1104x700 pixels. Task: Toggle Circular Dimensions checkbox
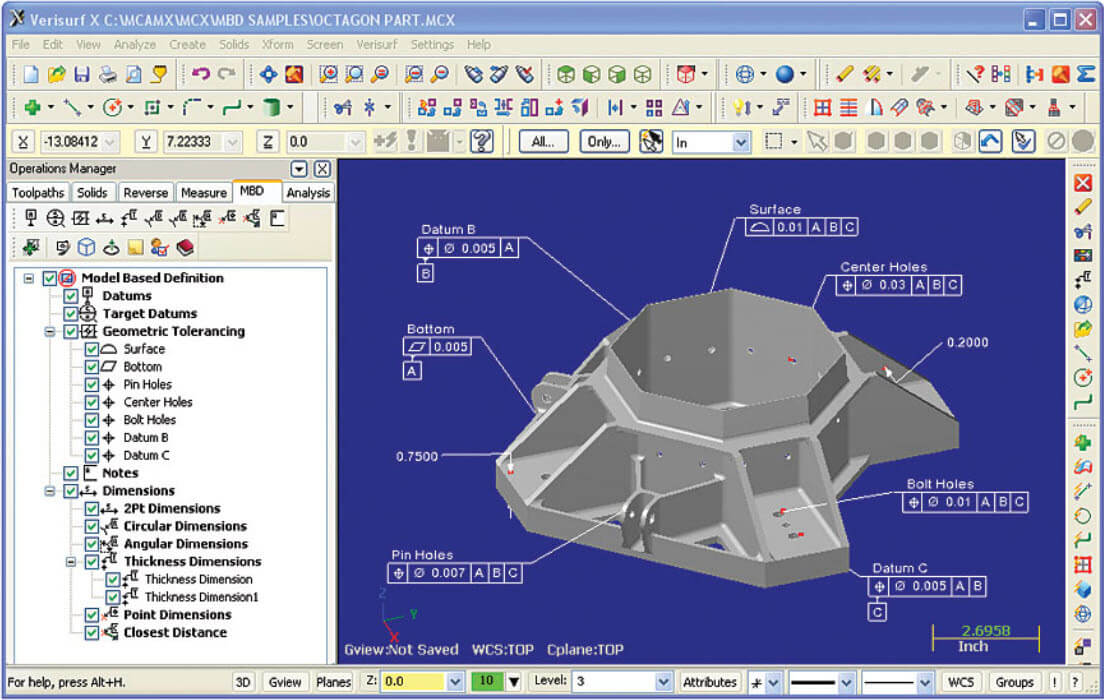tap(92, 526)
